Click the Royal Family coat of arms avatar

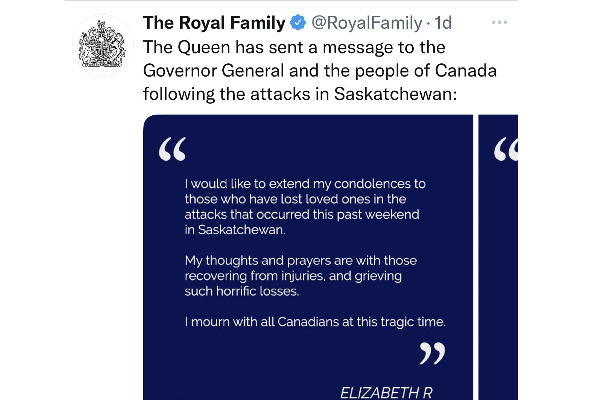103,45
